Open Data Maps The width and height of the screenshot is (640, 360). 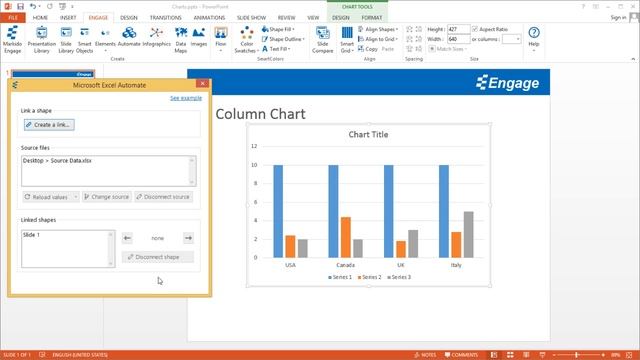coord(181,40)
